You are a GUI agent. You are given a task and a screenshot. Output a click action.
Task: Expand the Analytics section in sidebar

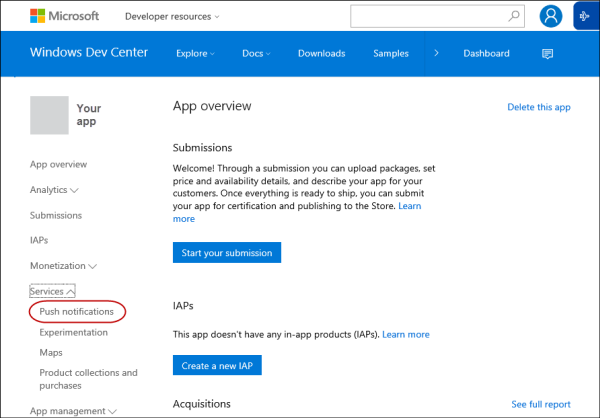pos(54,190)
